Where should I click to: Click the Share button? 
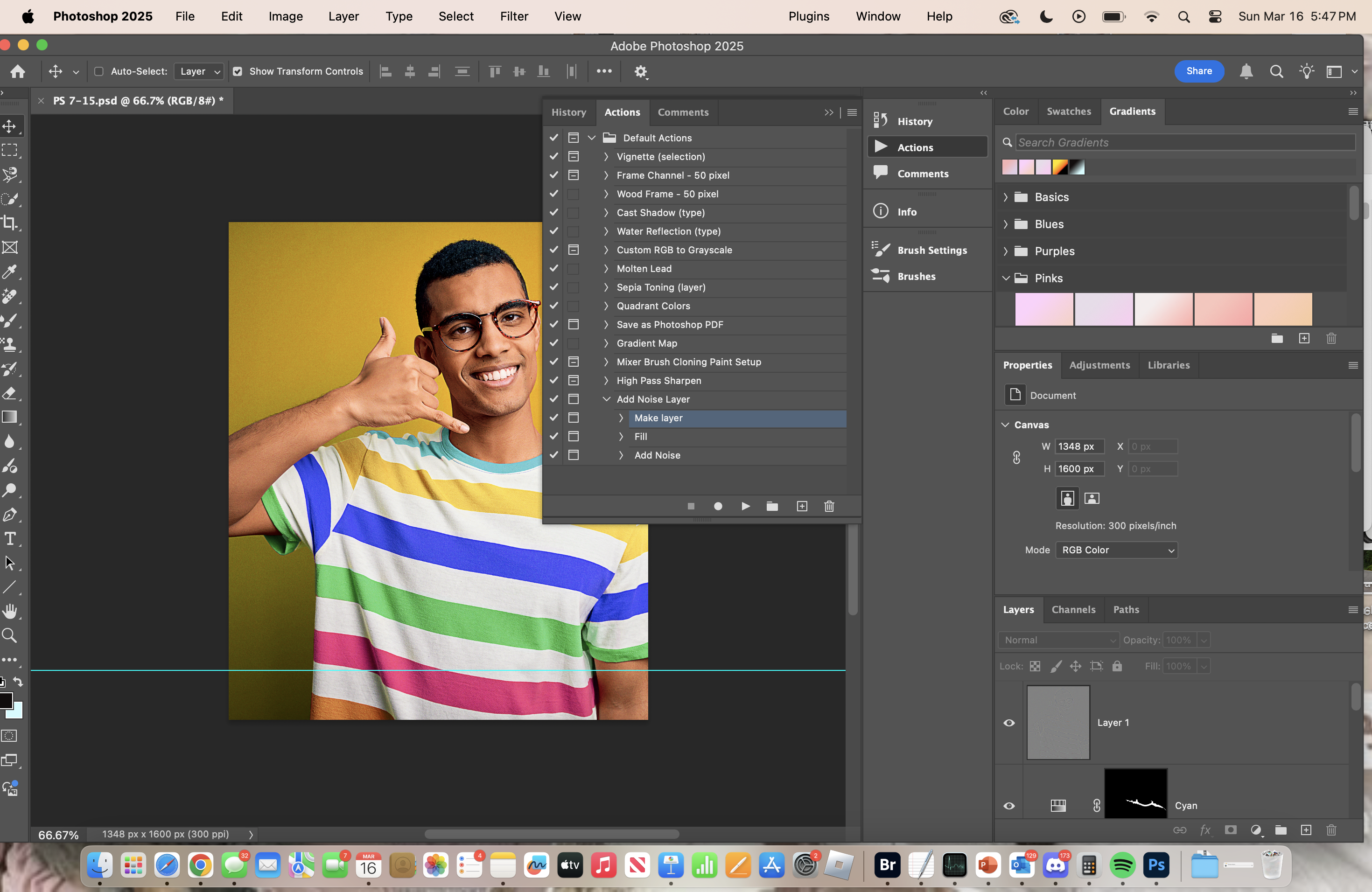[1199, 71]
